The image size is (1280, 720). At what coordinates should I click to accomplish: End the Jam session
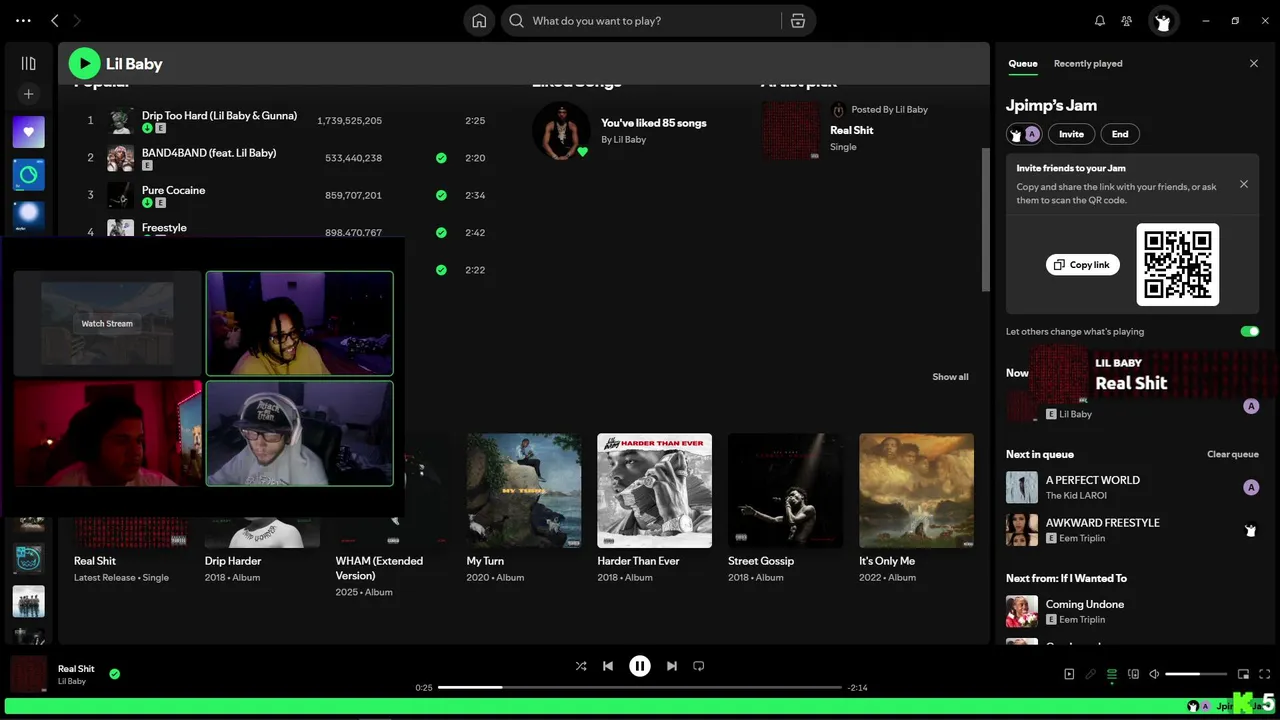point(1120,134)
